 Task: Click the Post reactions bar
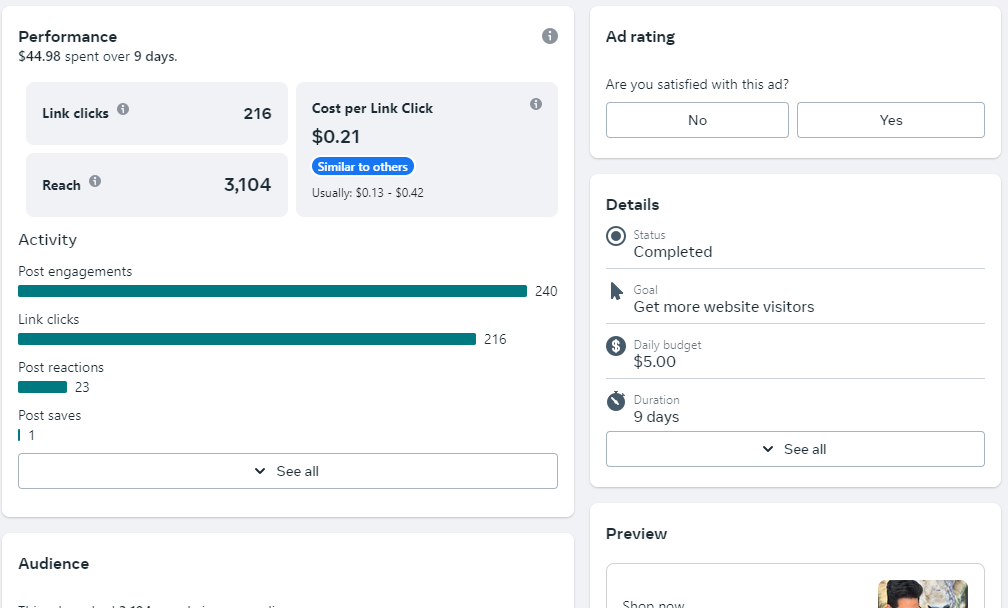42,387
